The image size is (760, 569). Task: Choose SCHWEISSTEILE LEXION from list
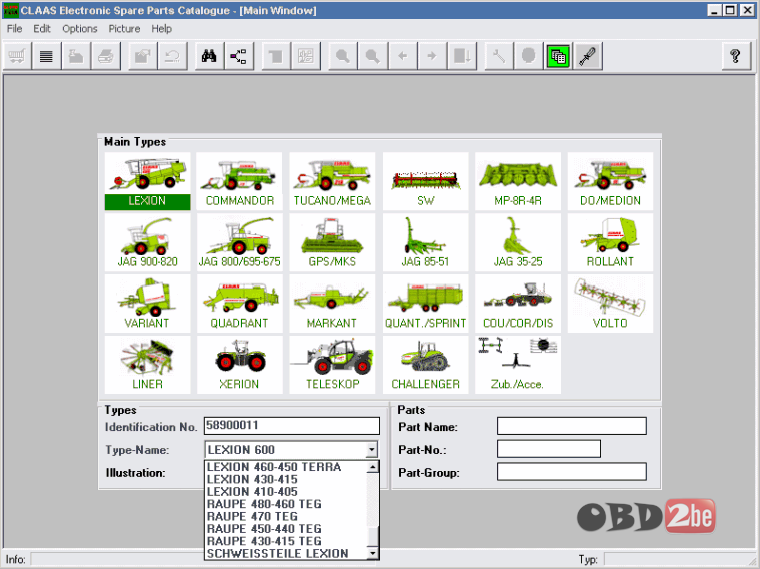[x=285, y=553]
